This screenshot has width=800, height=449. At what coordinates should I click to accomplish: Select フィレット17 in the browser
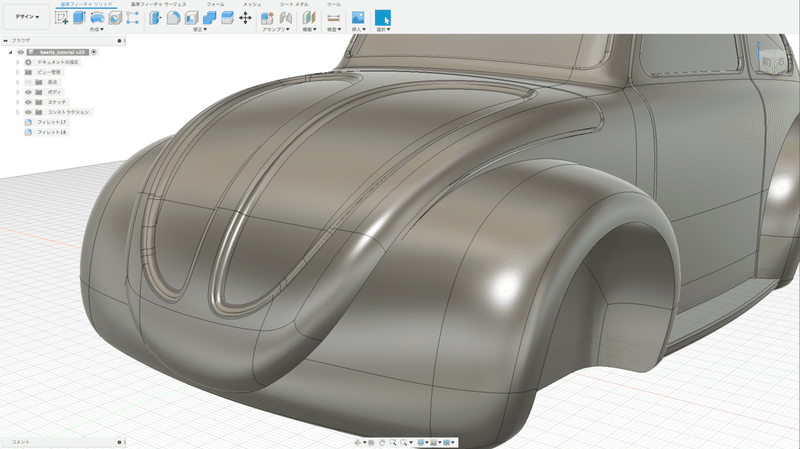tap(51, 122)
